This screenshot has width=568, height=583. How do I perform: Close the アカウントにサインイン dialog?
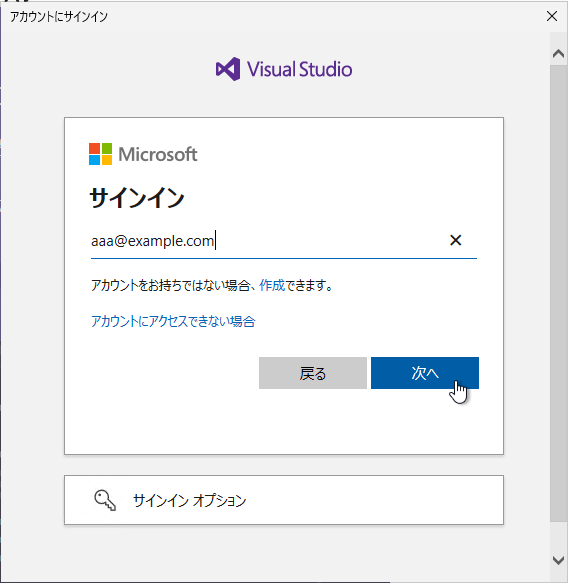[x=552, y=16]
